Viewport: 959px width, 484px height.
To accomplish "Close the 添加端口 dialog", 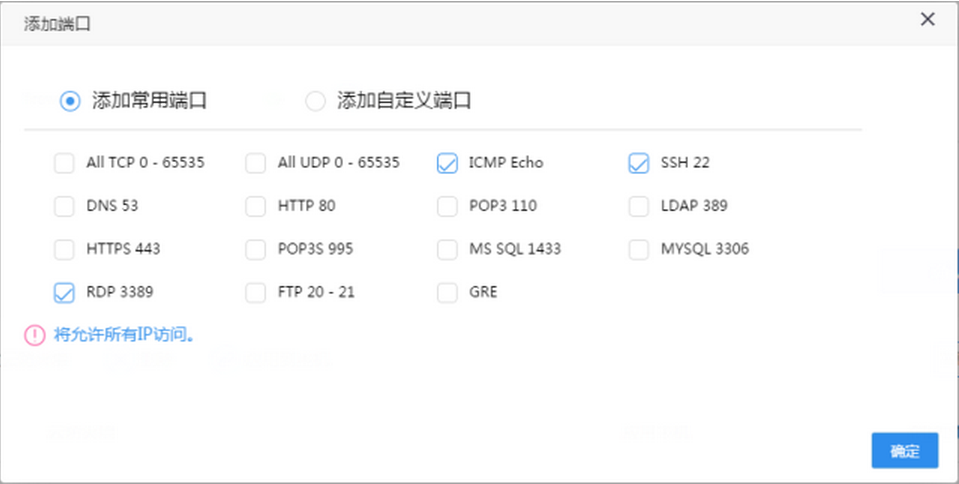I will 927,19.
